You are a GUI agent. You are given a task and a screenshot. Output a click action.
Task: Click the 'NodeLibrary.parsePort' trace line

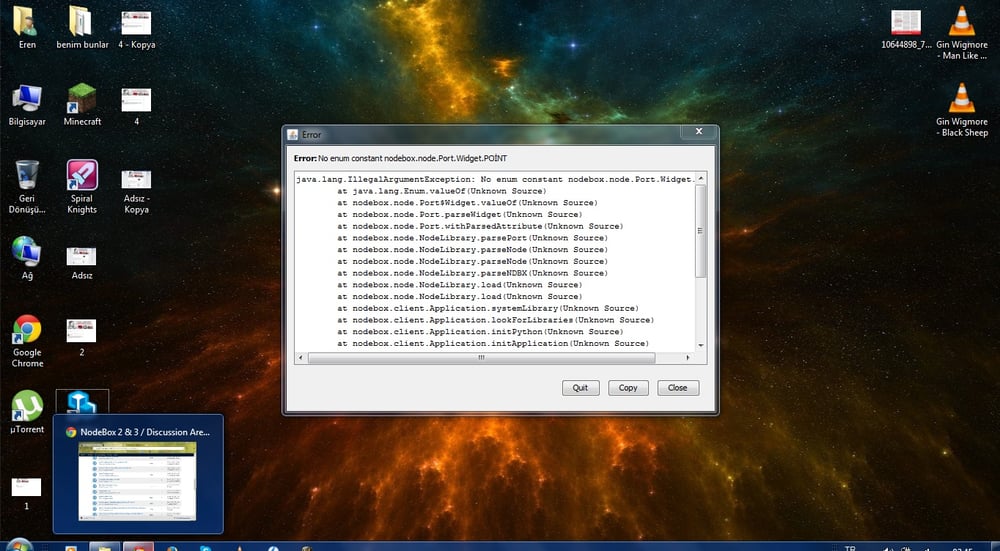pyautogui.click(x=472, y=238)
